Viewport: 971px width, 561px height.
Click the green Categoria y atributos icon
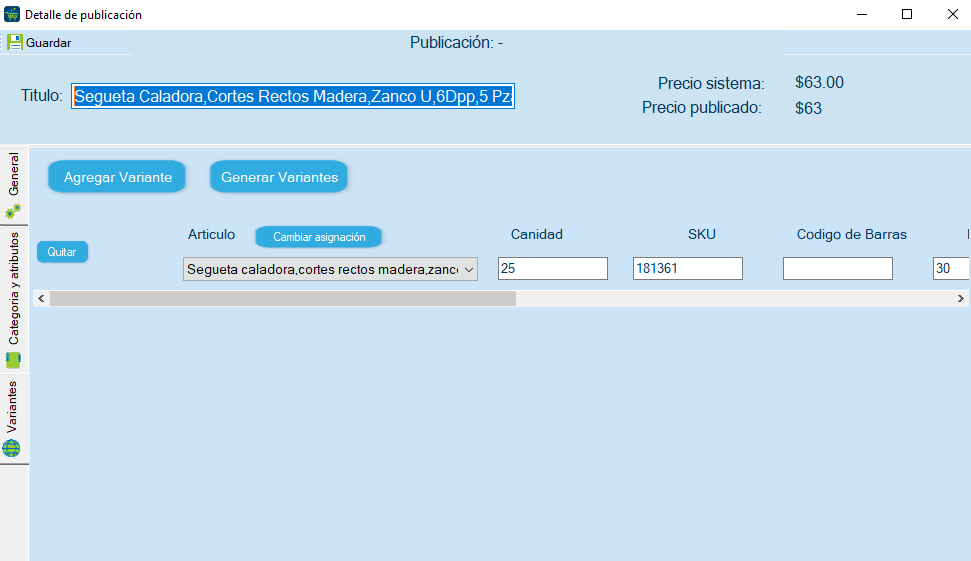(x=13, y=360)
